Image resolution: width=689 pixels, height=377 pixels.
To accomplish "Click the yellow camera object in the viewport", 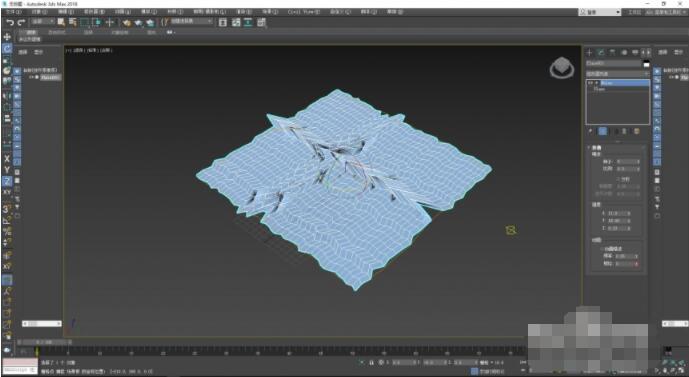I will [x=511, y=230].
